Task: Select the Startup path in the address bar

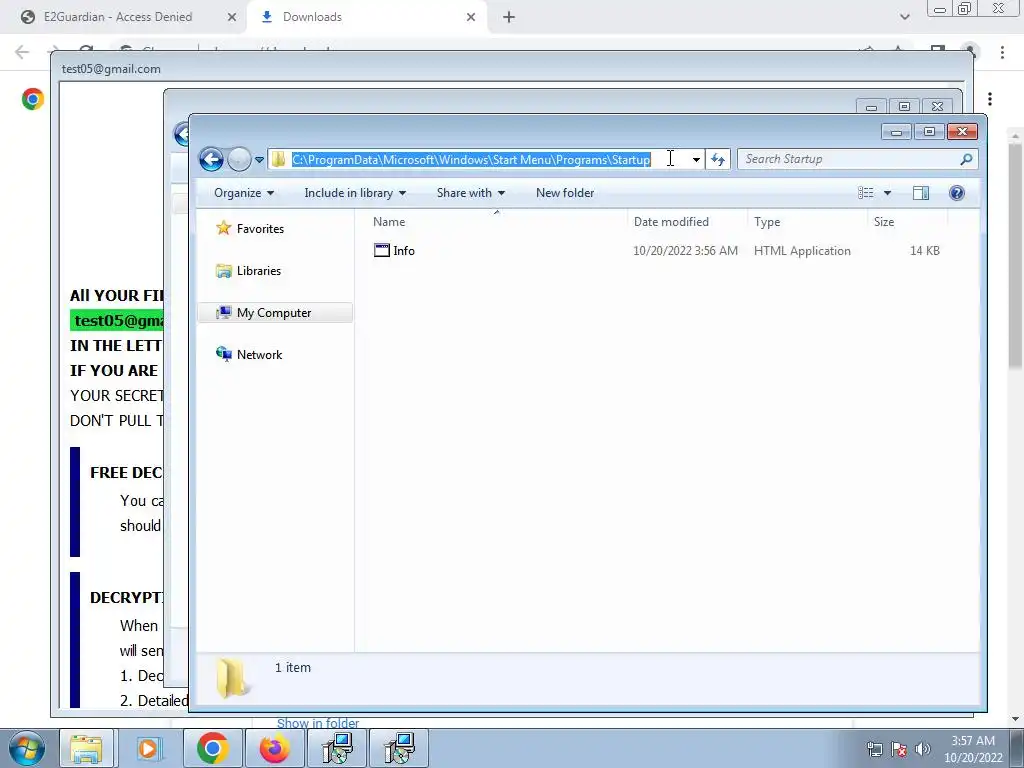Action: pyautogui.click(x=471, y=159)
